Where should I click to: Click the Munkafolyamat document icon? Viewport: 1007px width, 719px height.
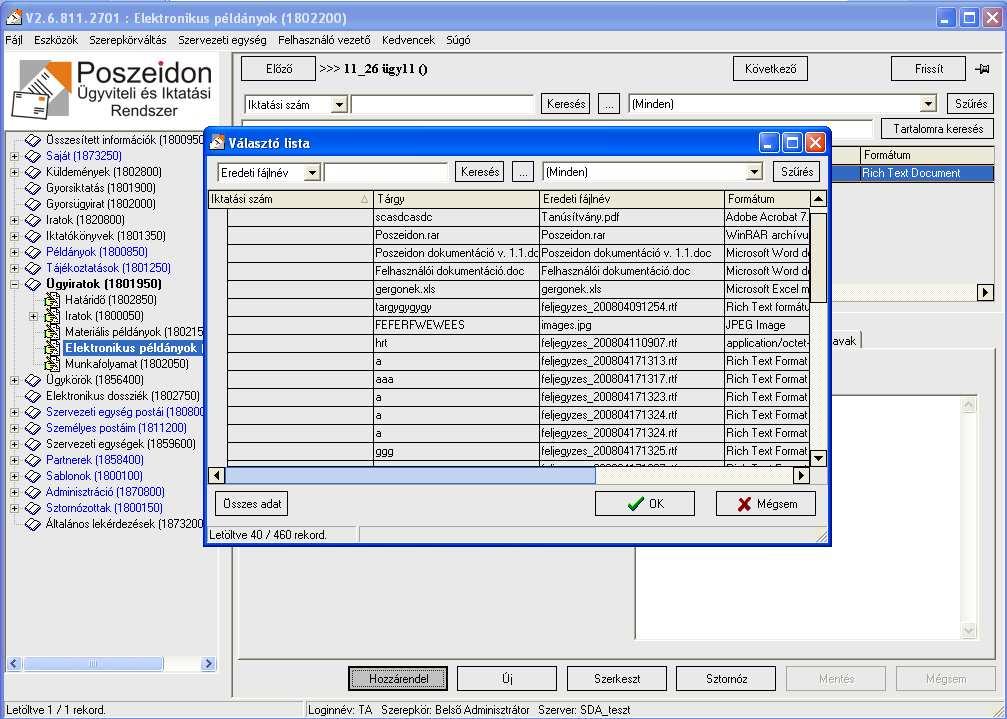coord(52,364)
